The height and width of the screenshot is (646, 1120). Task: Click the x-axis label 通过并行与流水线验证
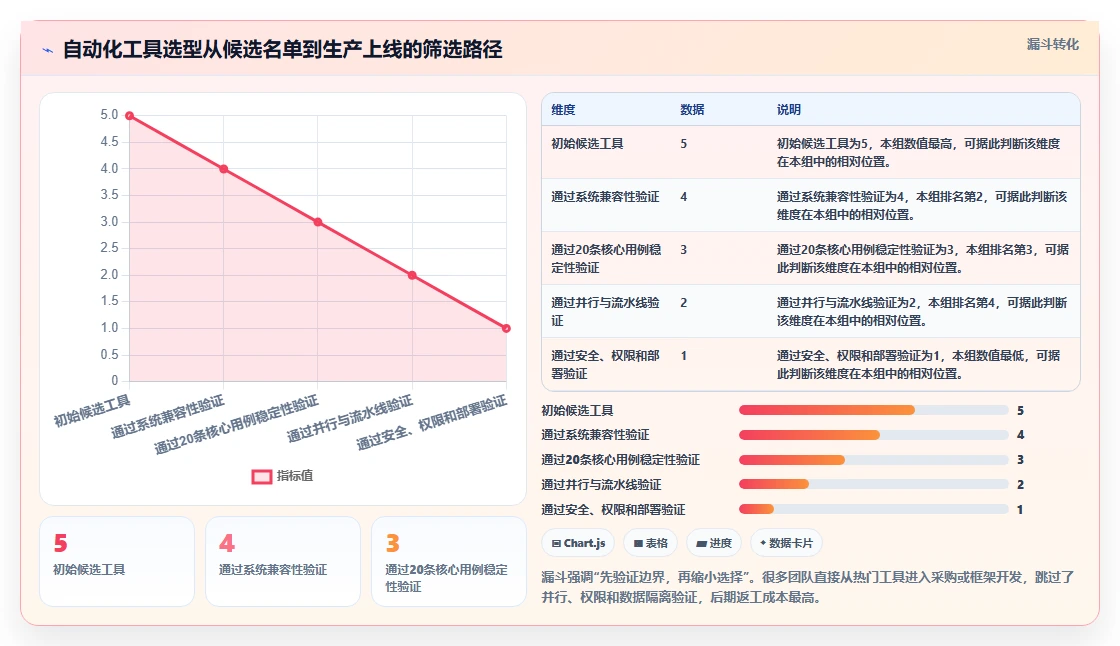pos(350,419)
